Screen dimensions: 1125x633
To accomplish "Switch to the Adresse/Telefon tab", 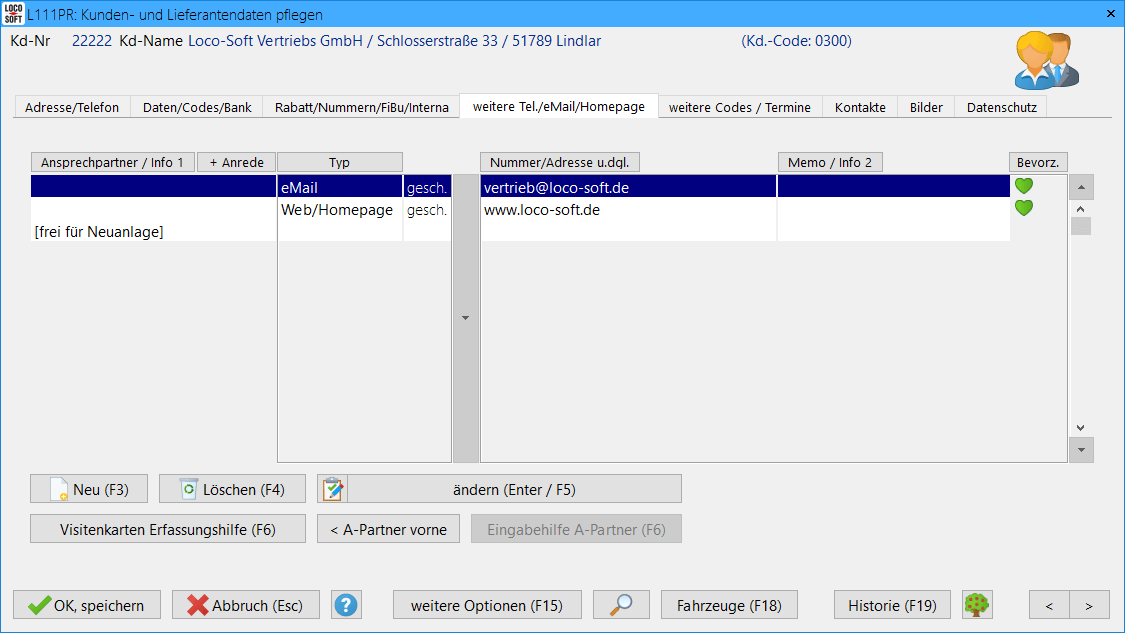I will 72,107.
